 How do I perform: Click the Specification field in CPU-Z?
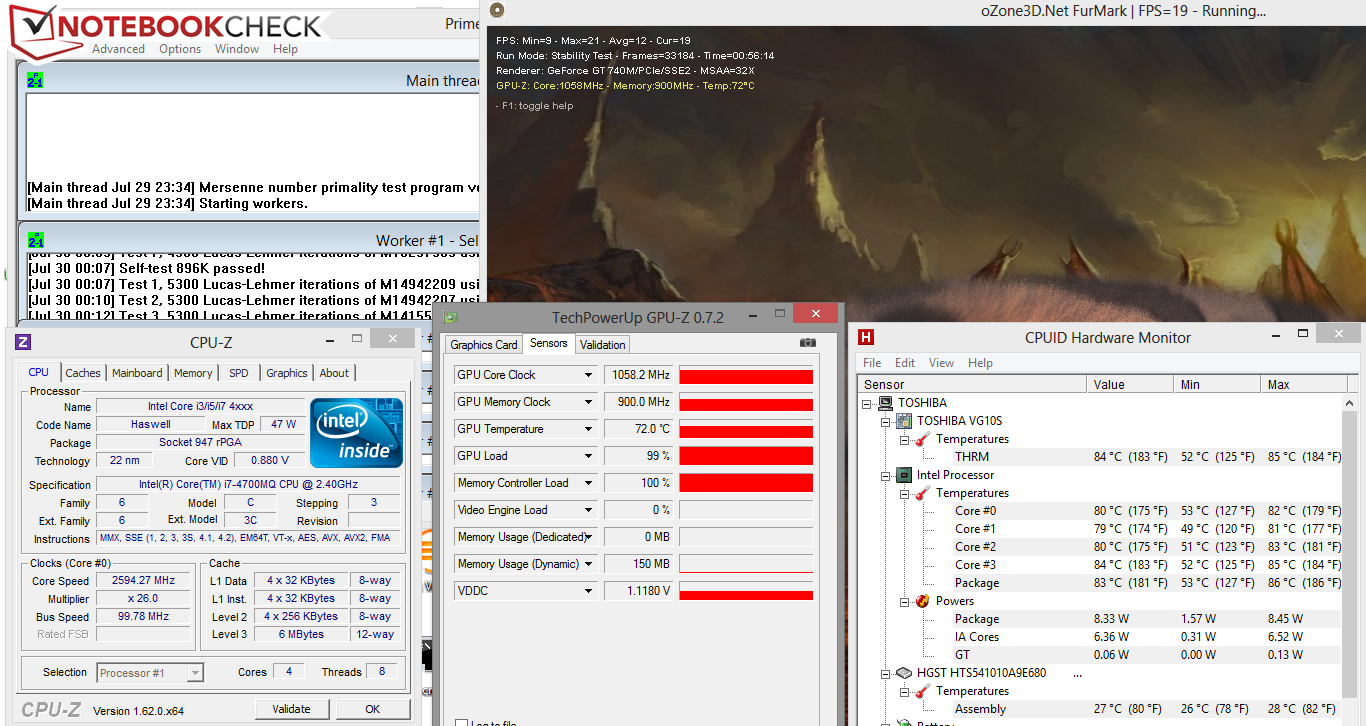250,485
